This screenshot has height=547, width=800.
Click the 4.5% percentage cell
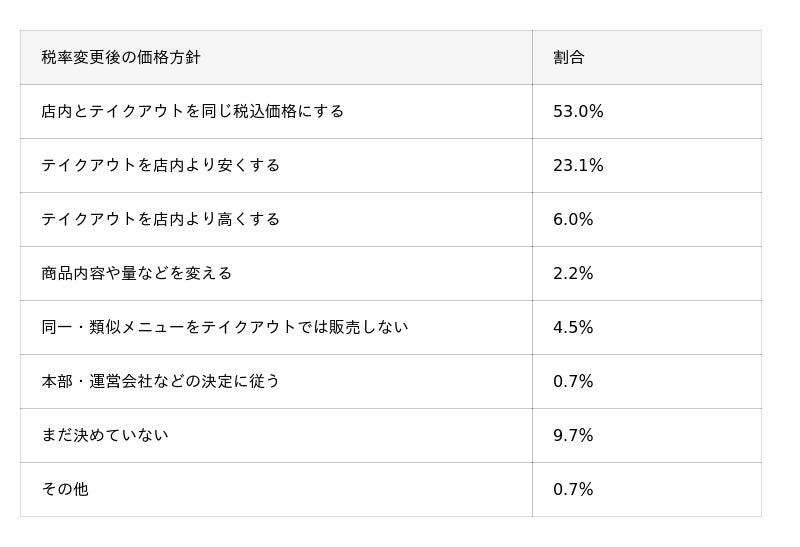click(x=573, y=327)
